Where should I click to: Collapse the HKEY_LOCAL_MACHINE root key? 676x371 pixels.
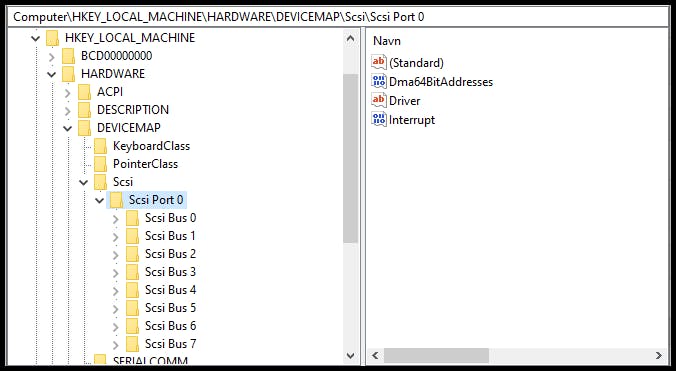coord(36,38)
